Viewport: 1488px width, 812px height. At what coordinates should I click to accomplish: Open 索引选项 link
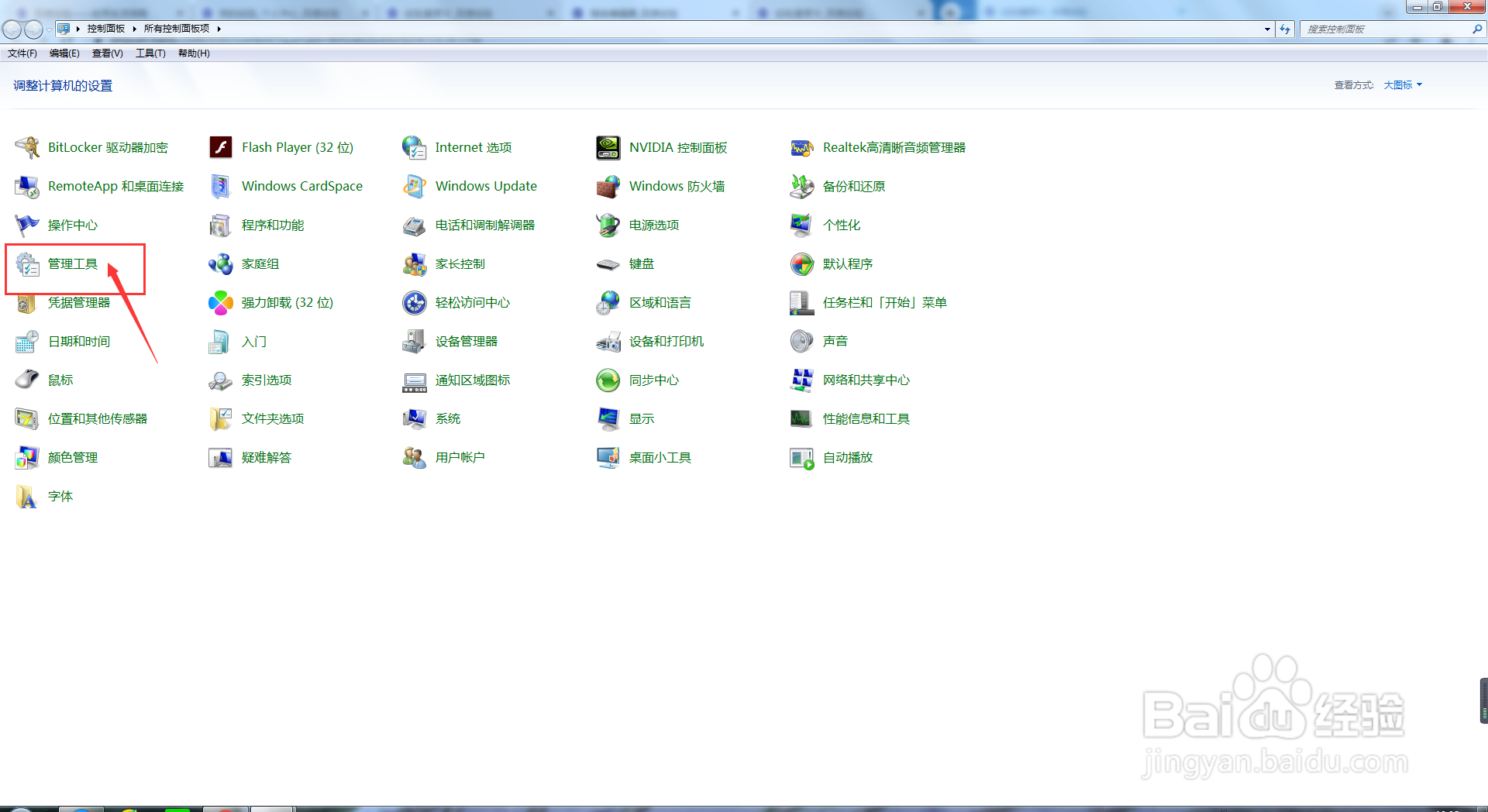tap(267, 380)
